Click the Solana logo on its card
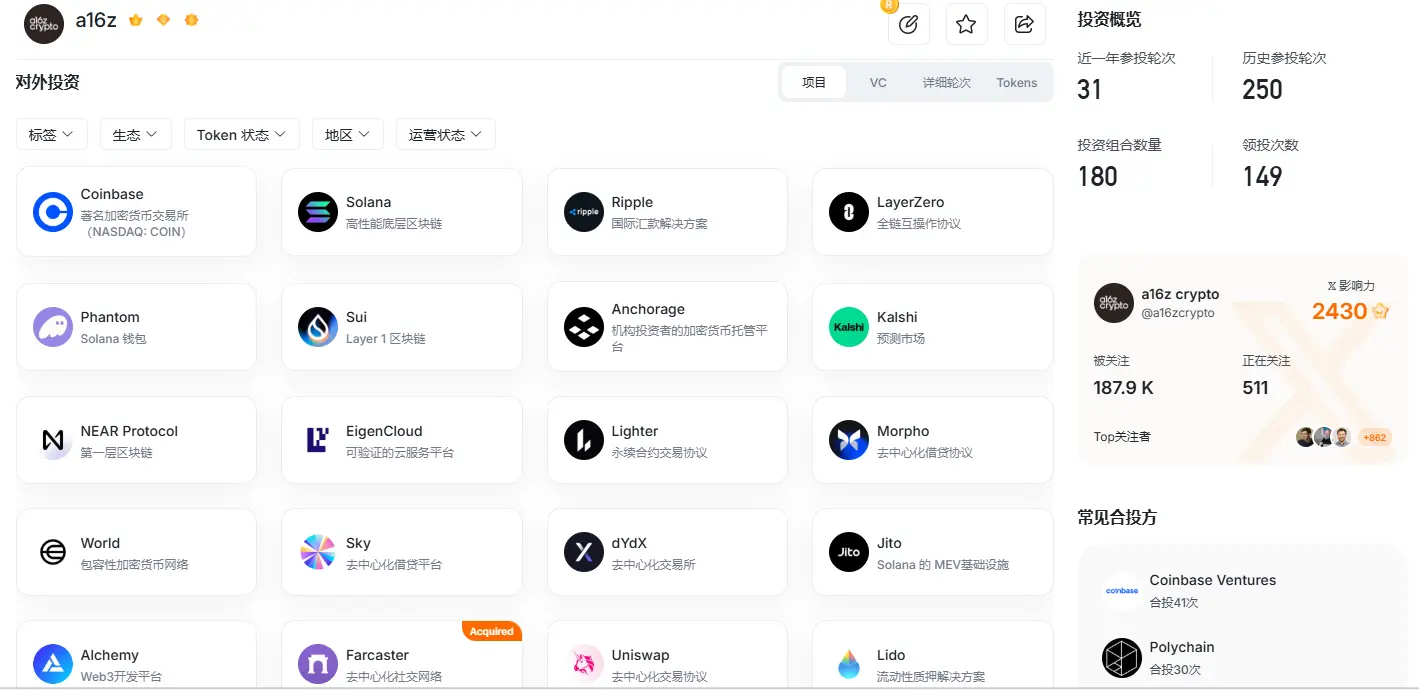 [x=317, y=211]
